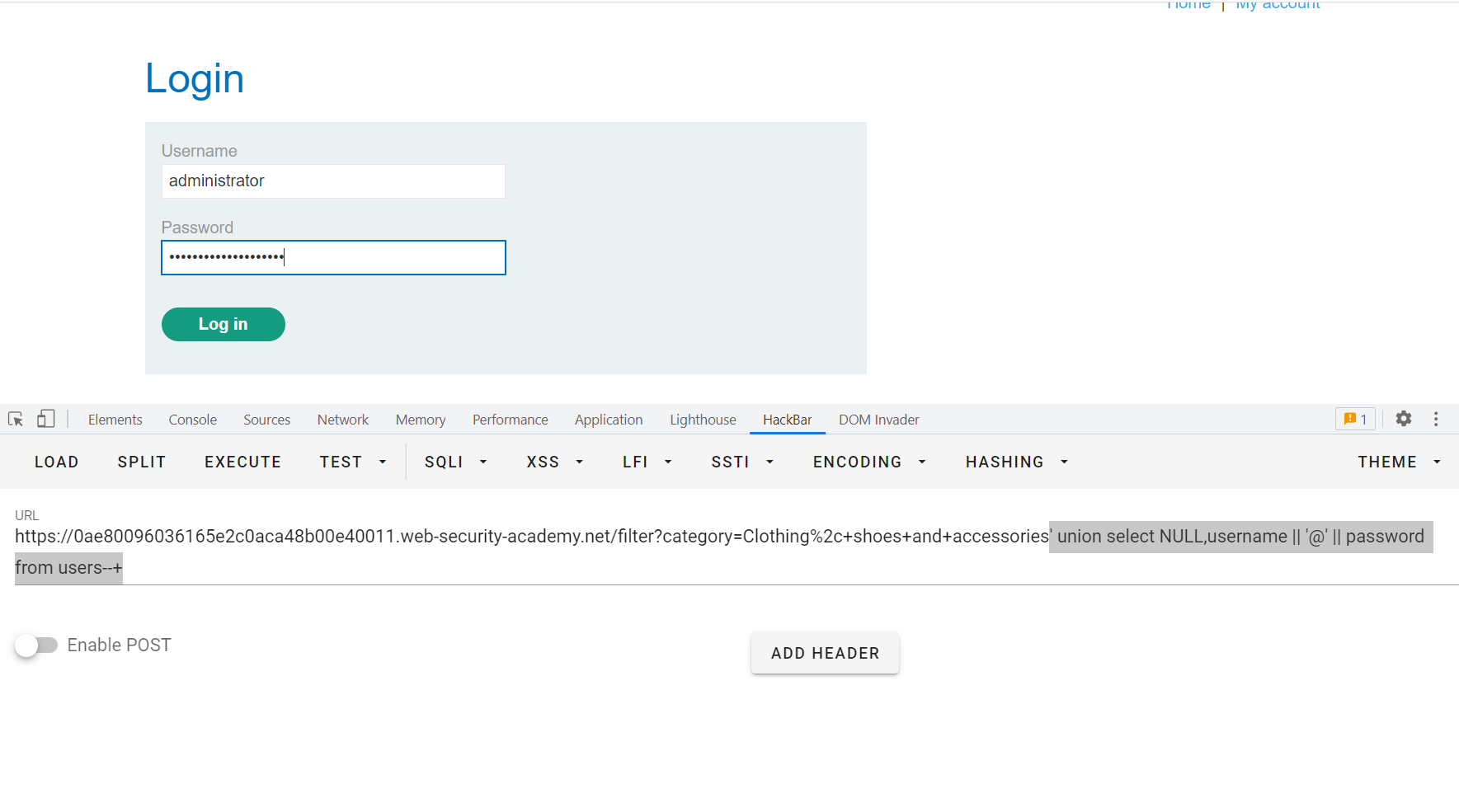This screenshot has width=1459, height=812.
Task: Click the green Log in button
Action: (x=224, y=324)
